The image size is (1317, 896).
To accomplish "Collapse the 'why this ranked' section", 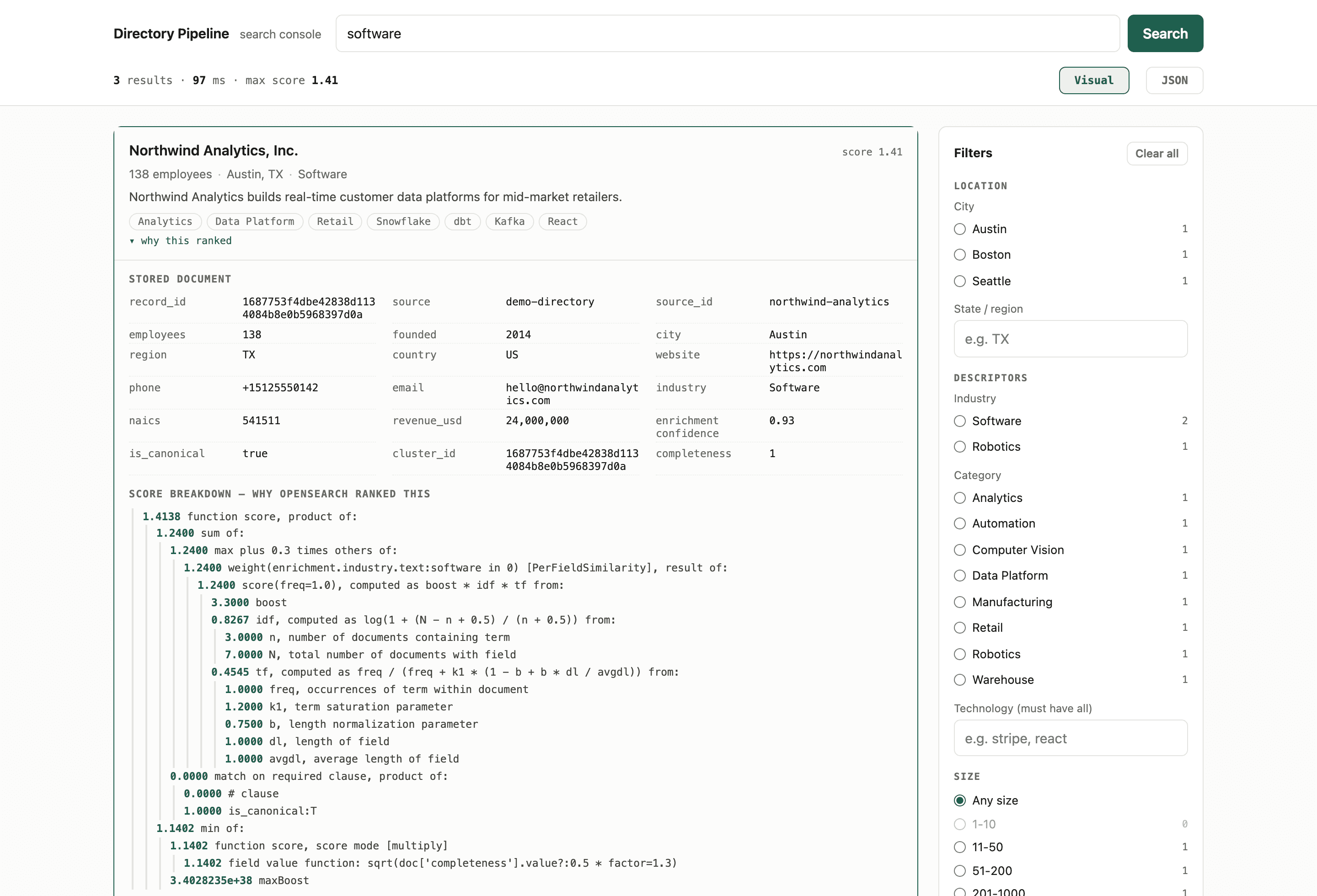I will 180,241.
